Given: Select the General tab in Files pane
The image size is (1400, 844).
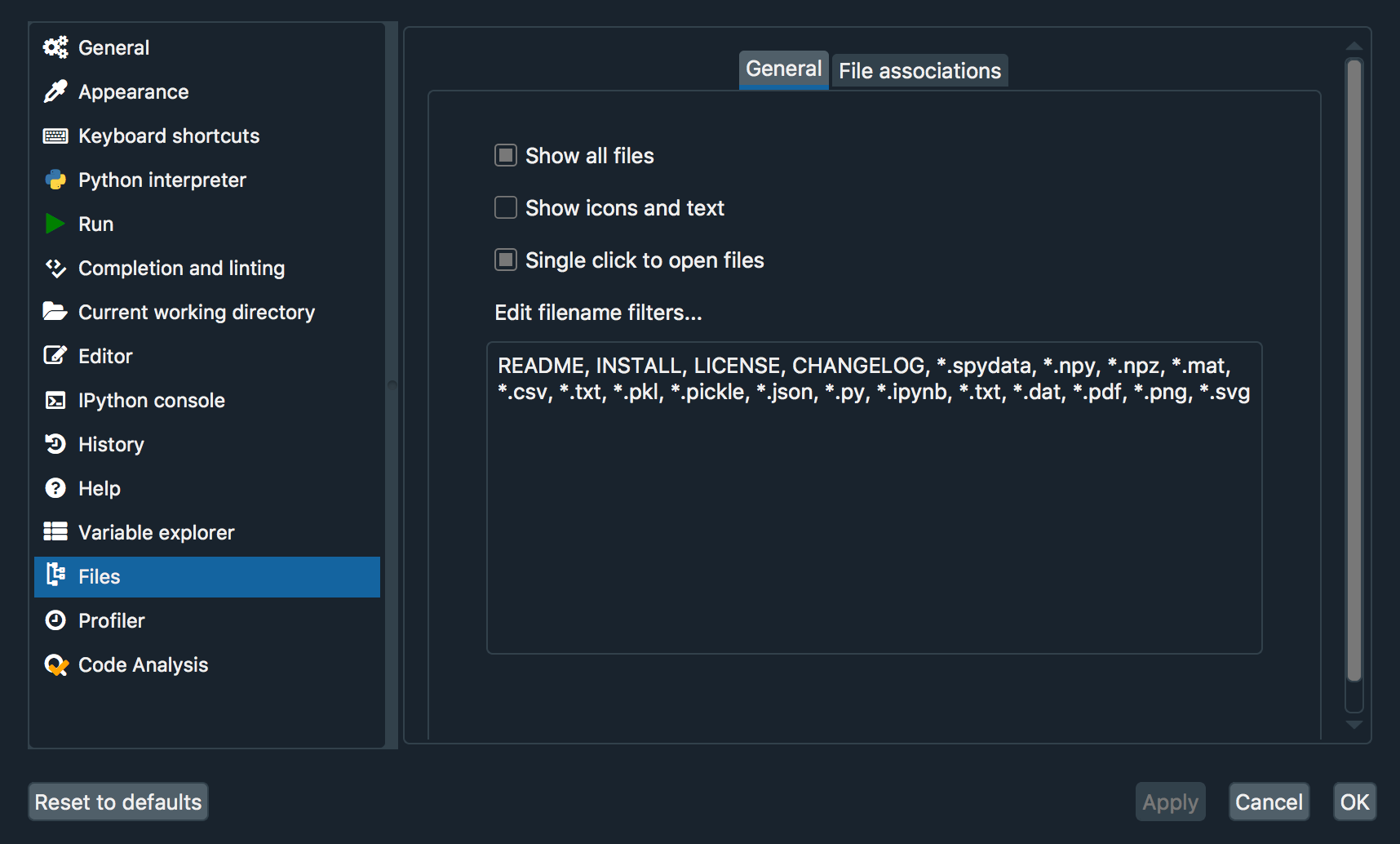Looking at the screenshot, I should point(783,69).
